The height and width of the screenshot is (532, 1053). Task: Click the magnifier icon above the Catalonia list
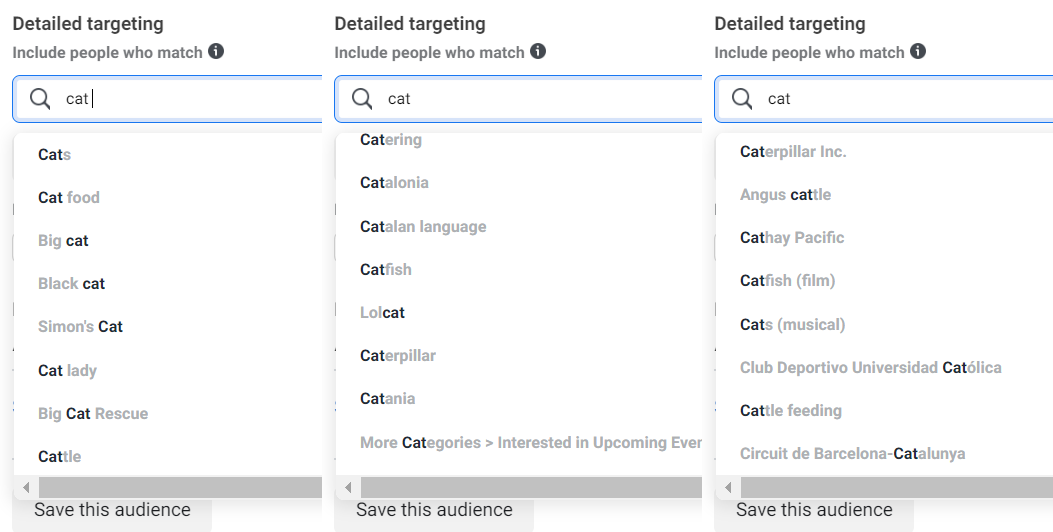[362, 99]
